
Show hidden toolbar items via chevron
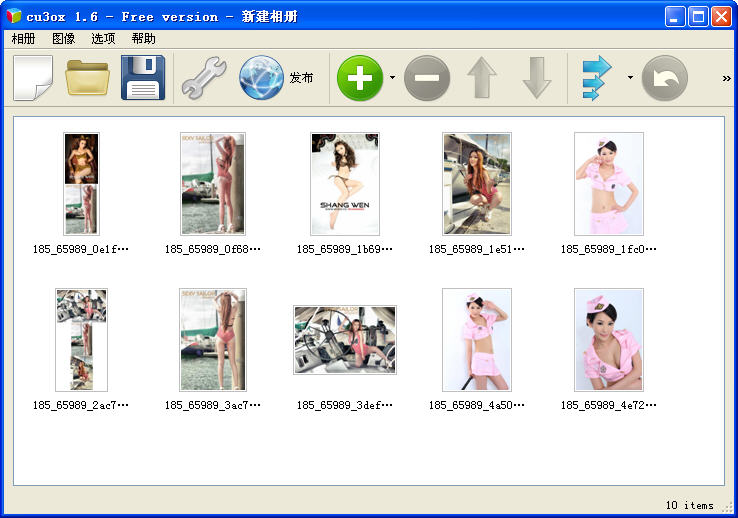point(726,78)
